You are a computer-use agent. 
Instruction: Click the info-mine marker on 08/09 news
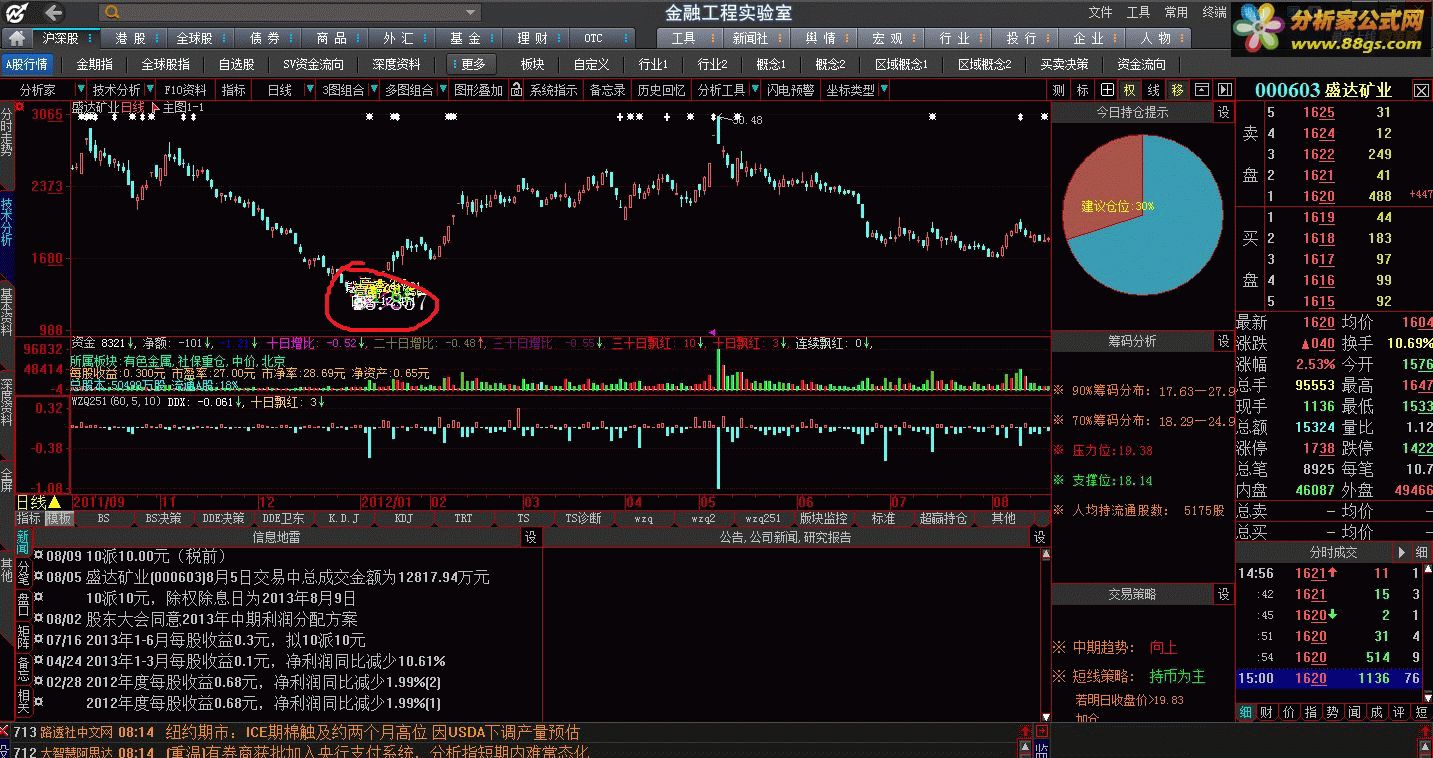(38, 555)
